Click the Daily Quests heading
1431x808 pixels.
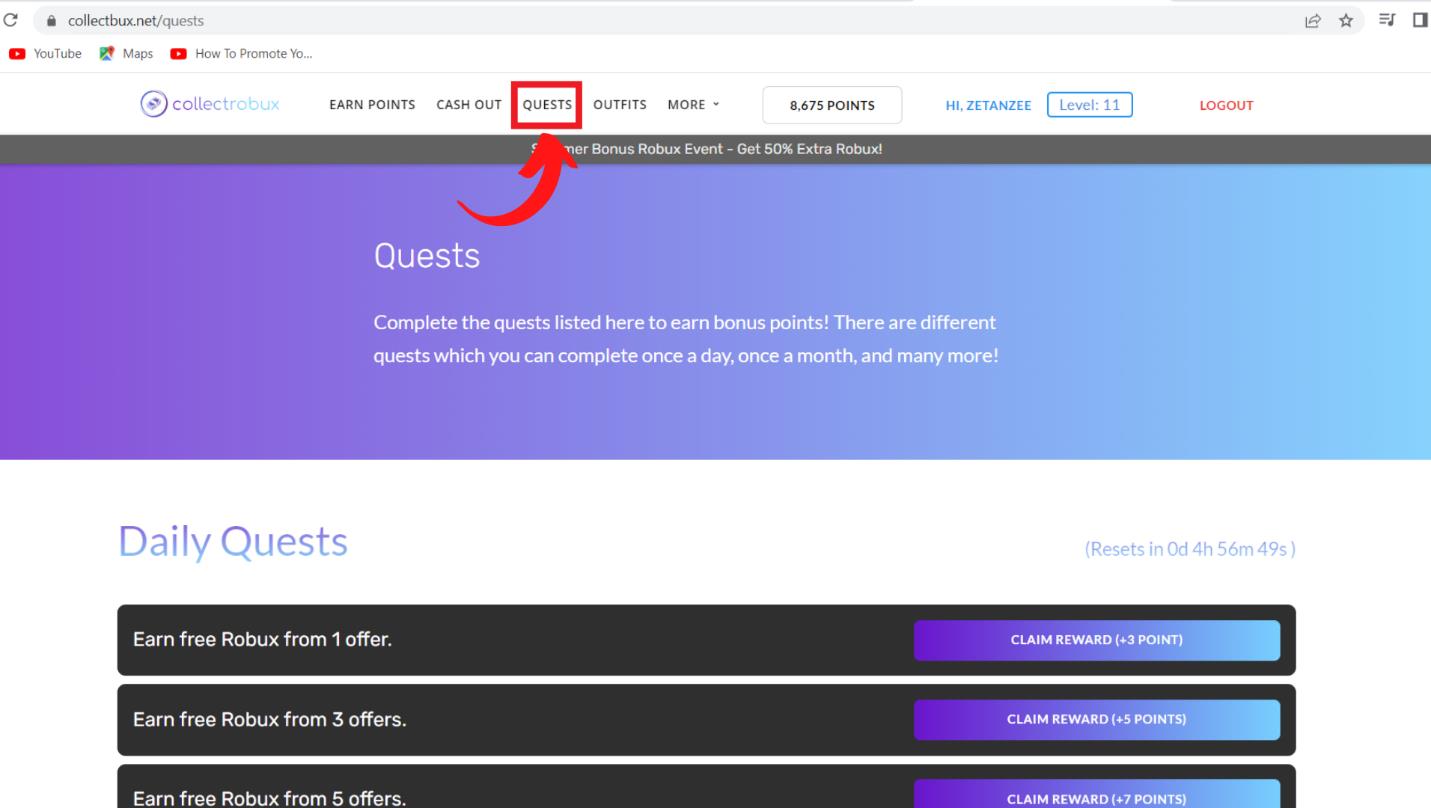pyautogui.click(x=233, y=542)
